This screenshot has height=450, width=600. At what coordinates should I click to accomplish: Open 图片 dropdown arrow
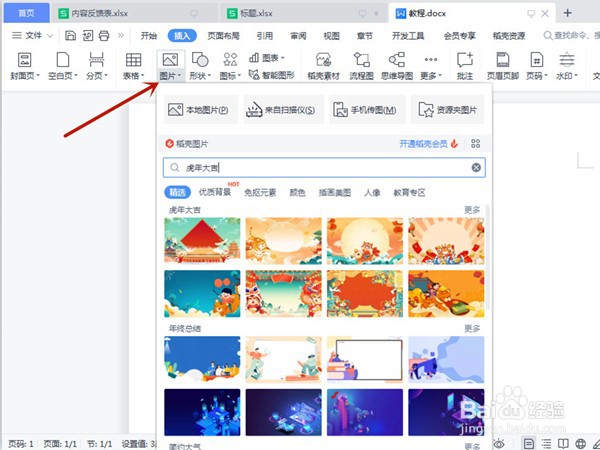(x=179, y=75)
